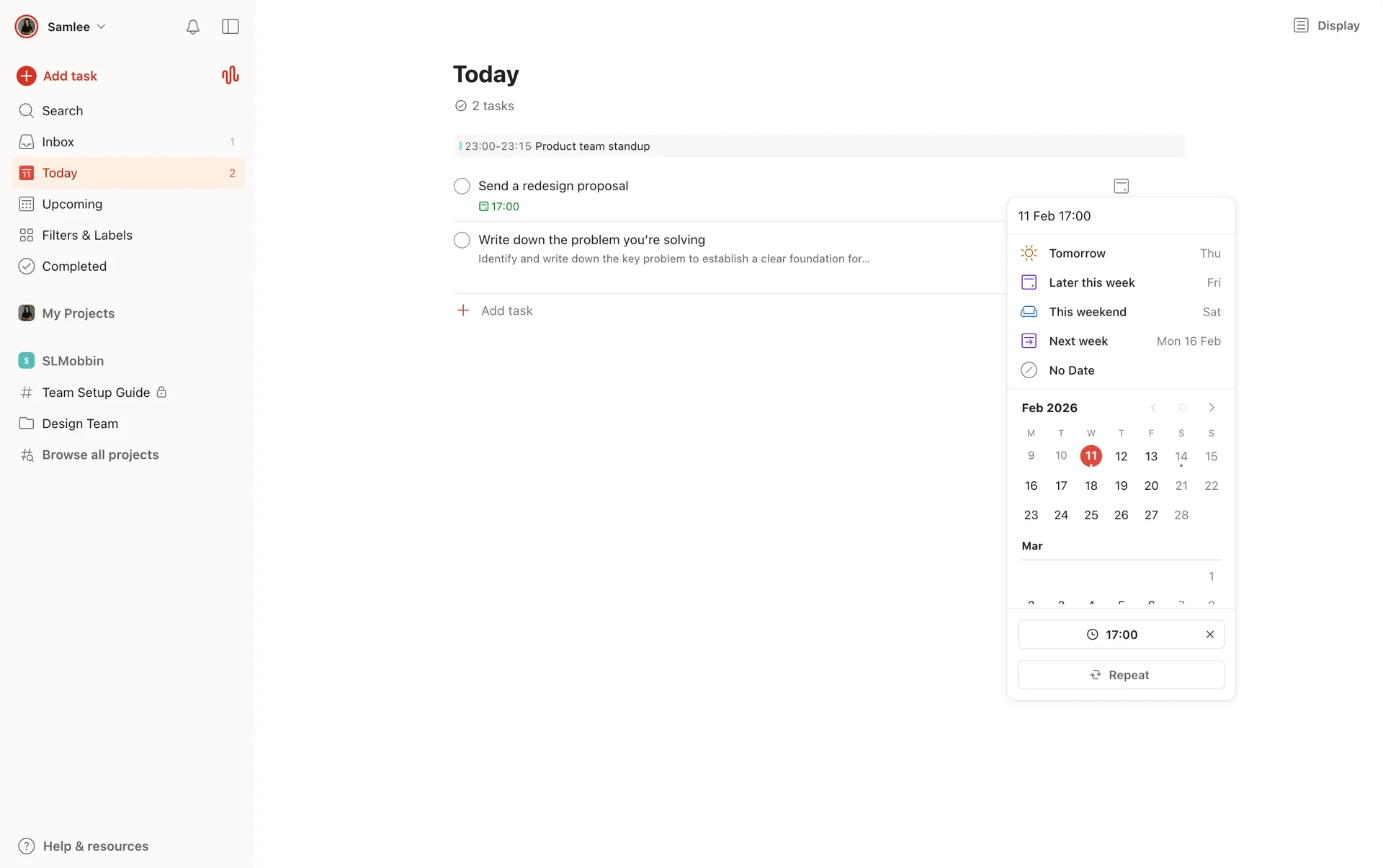Click the red voice waveform icon
Screen dimensions: 1383x868
[x=230, y=76]
